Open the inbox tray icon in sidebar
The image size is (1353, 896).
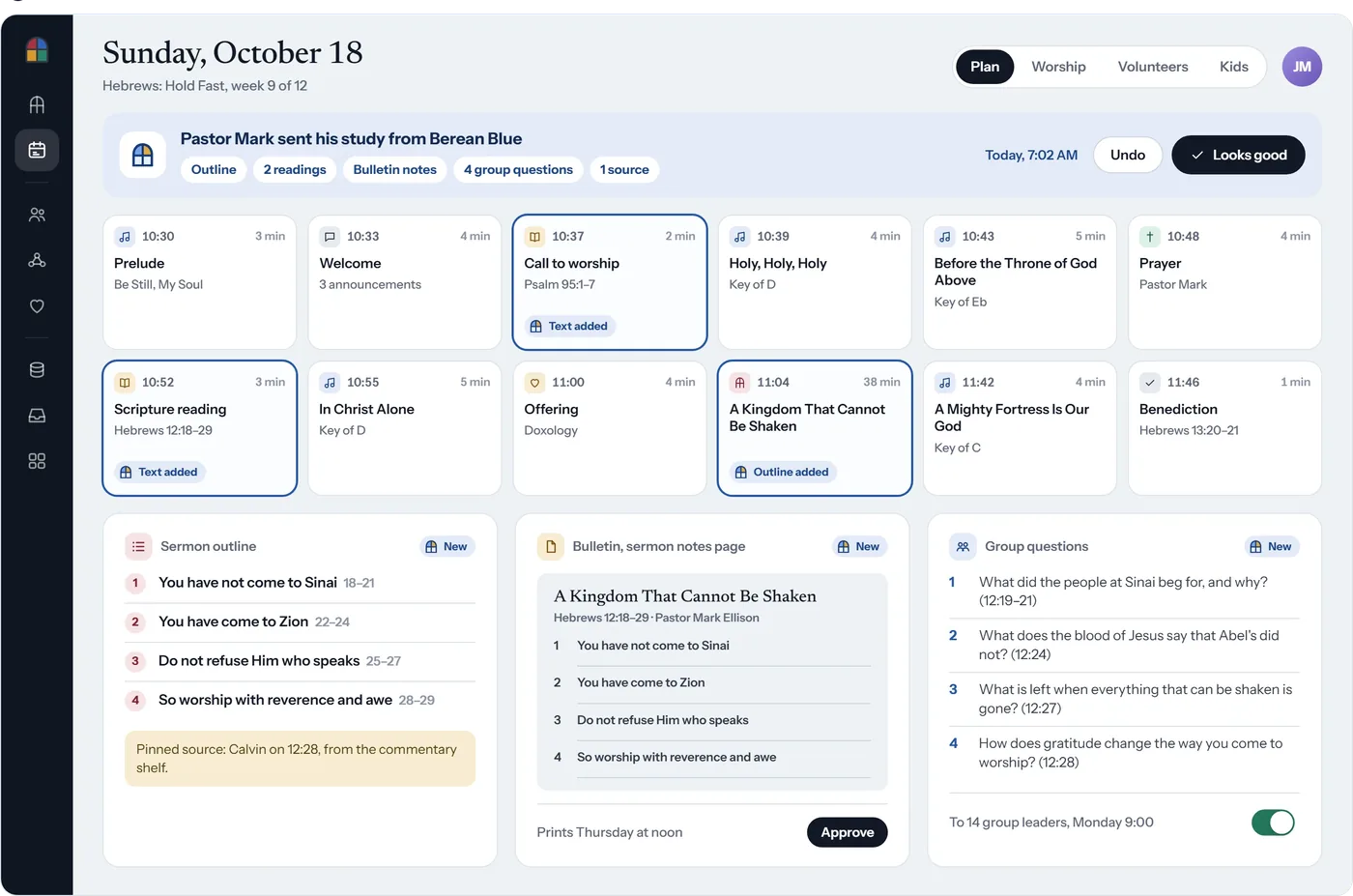pos(37,416)
